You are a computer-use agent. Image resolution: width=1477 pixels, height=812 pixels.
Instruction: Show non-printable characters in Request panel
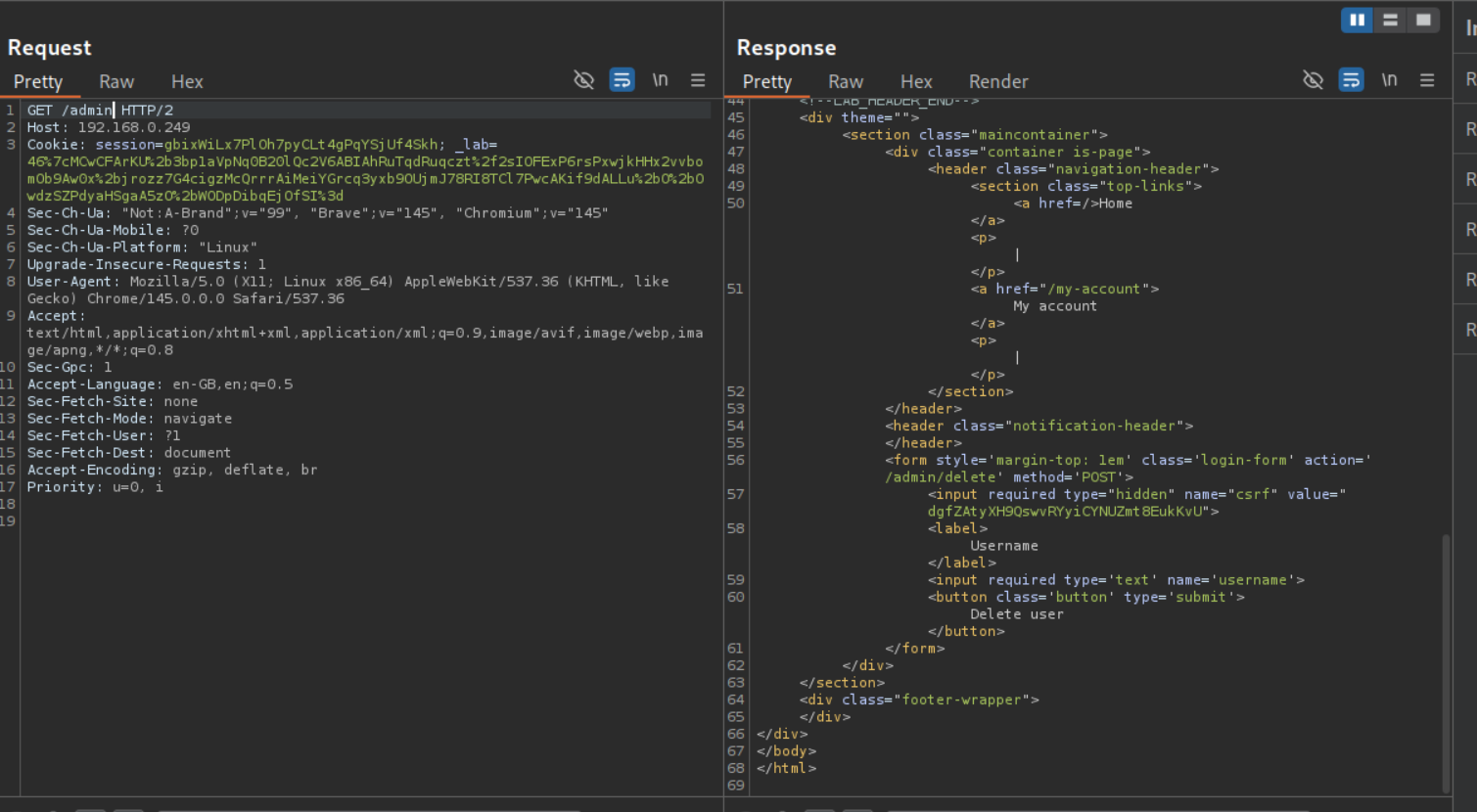click(x=661, y=80)
